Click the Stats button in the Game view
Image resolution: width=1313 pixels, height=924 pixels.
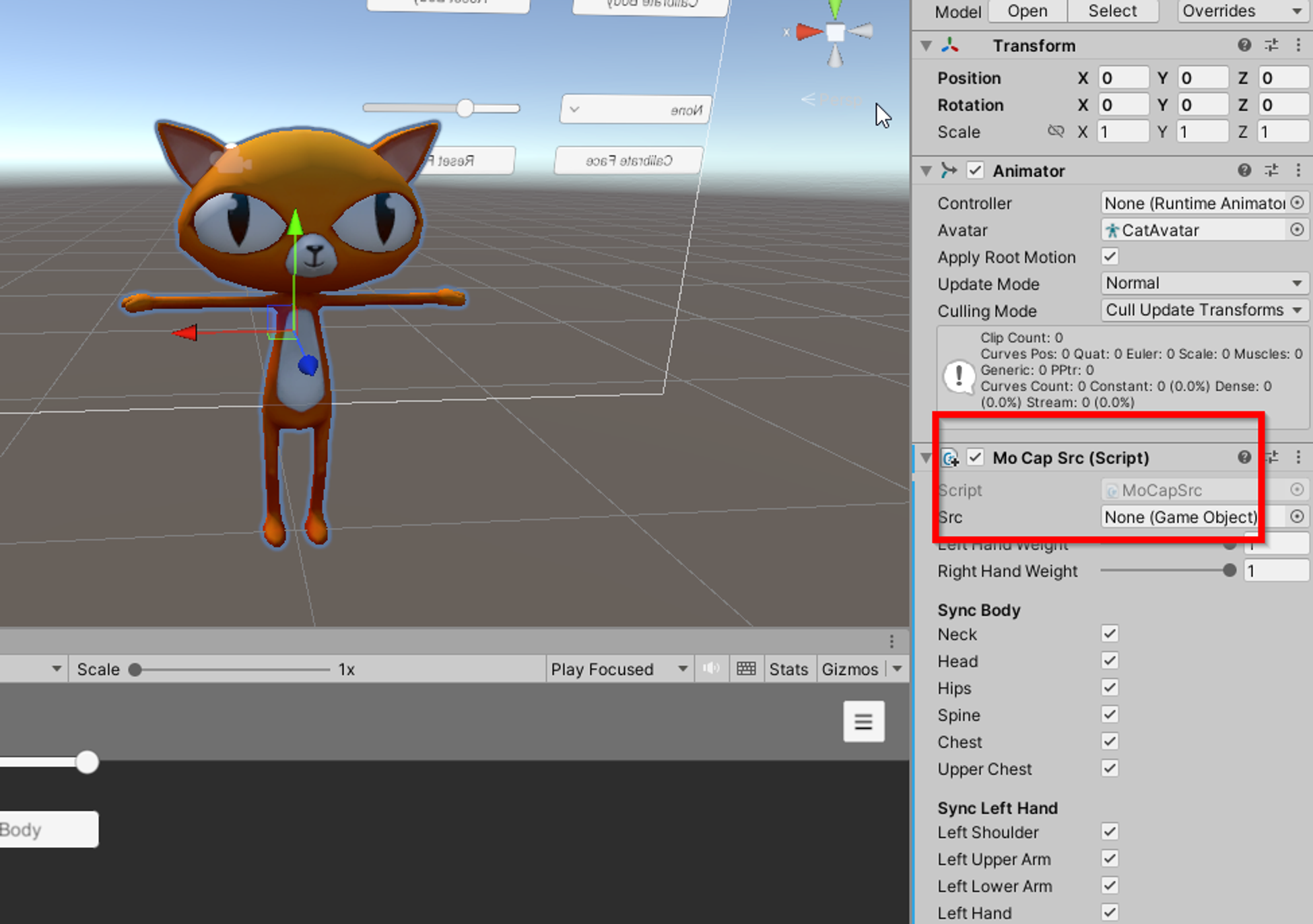pyautogui.click(x=788, y=669)
